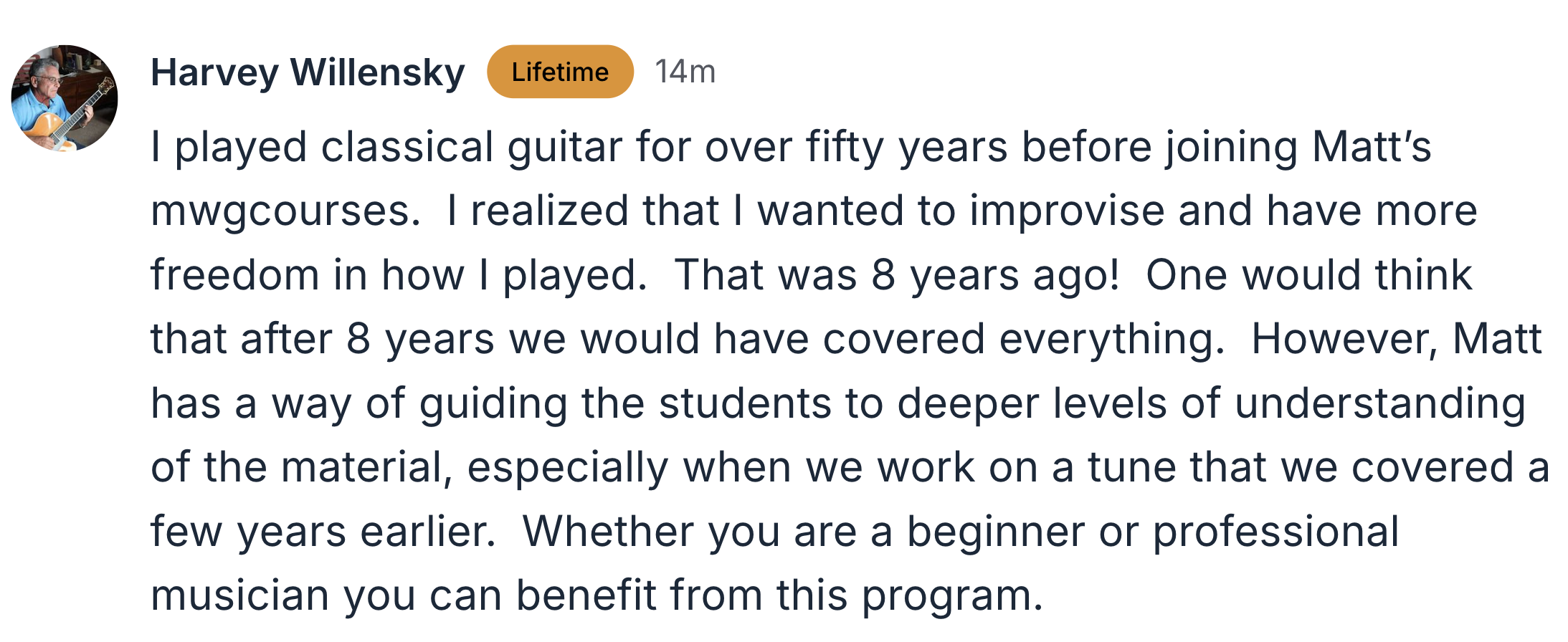Click the word "professional" in the comment
Image resolution: width=1568 pixels, height=642 pixels.
tap(1275, 532)
